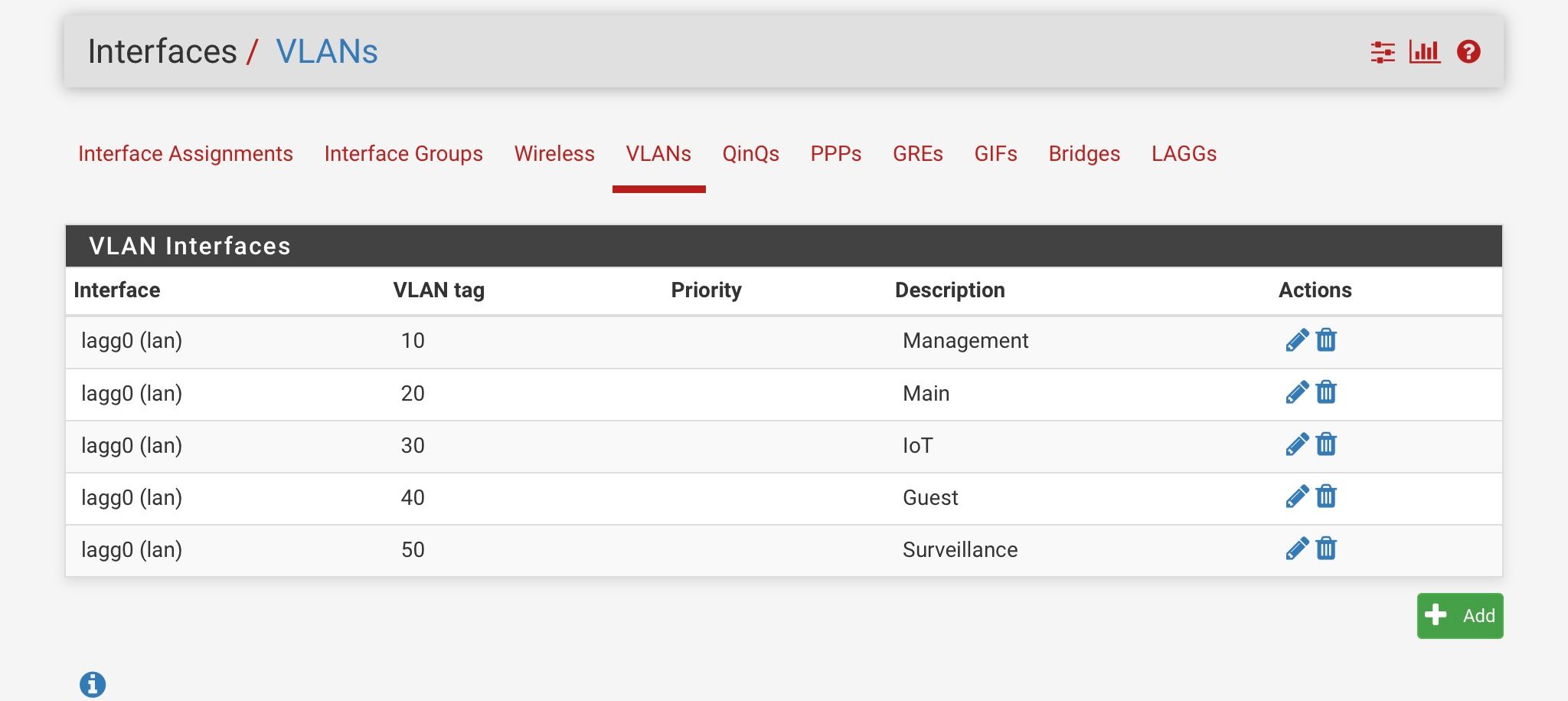Delete the IoT VLAN
This screenshot has width=1568, height=701.
point(1325,444)
